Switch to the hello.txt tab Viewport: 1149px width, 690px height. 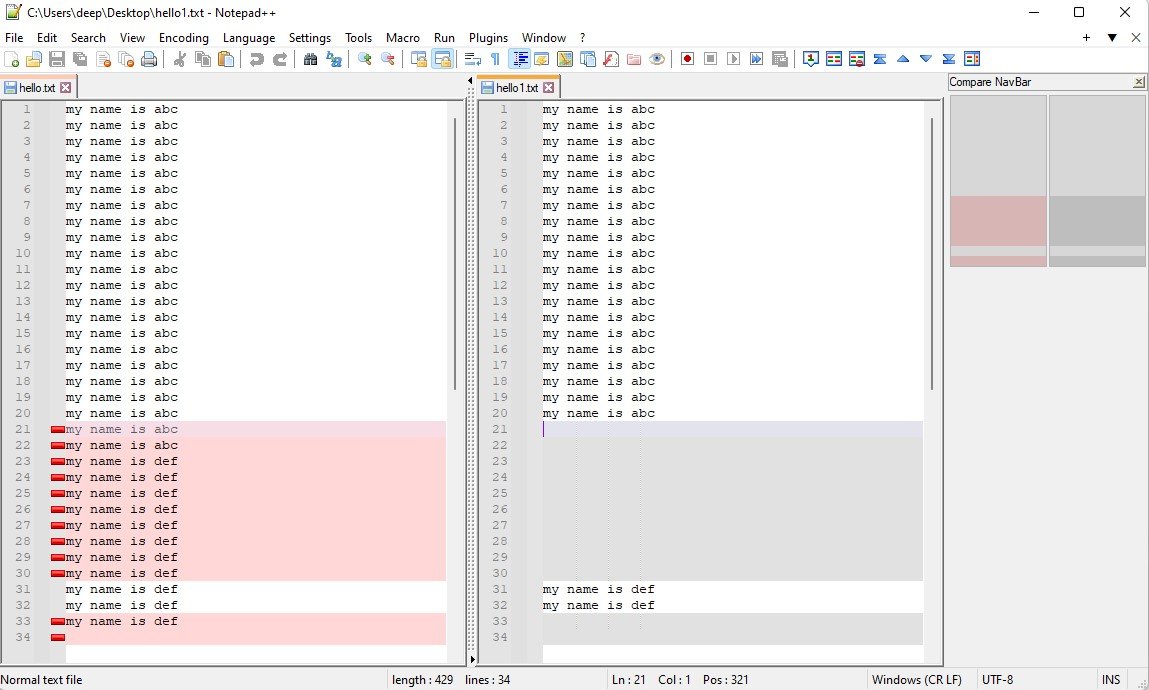(37, 88)
